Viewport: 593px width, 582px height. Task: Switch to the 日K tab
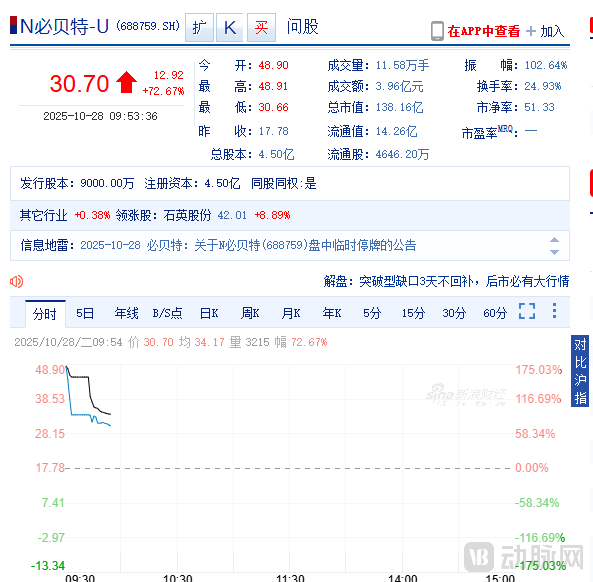(x=209, y=314)
